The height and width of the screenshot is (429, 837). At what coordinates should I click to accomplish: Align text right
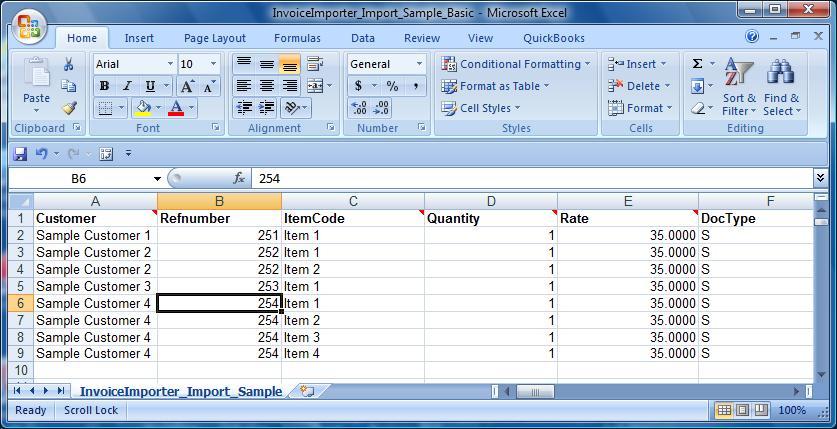289,86
